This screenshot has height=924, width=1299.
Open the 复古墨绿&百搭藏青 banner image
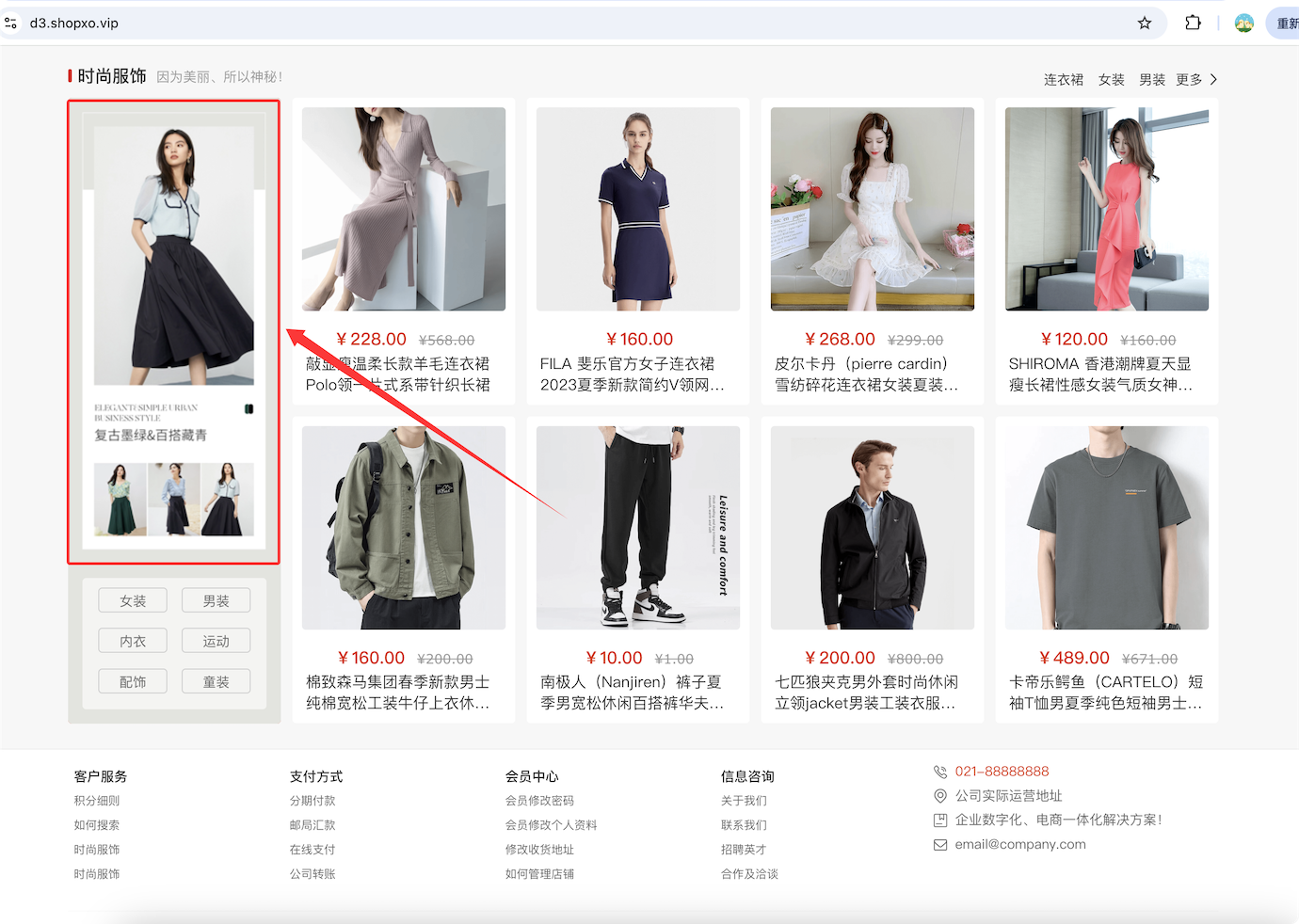174,332
